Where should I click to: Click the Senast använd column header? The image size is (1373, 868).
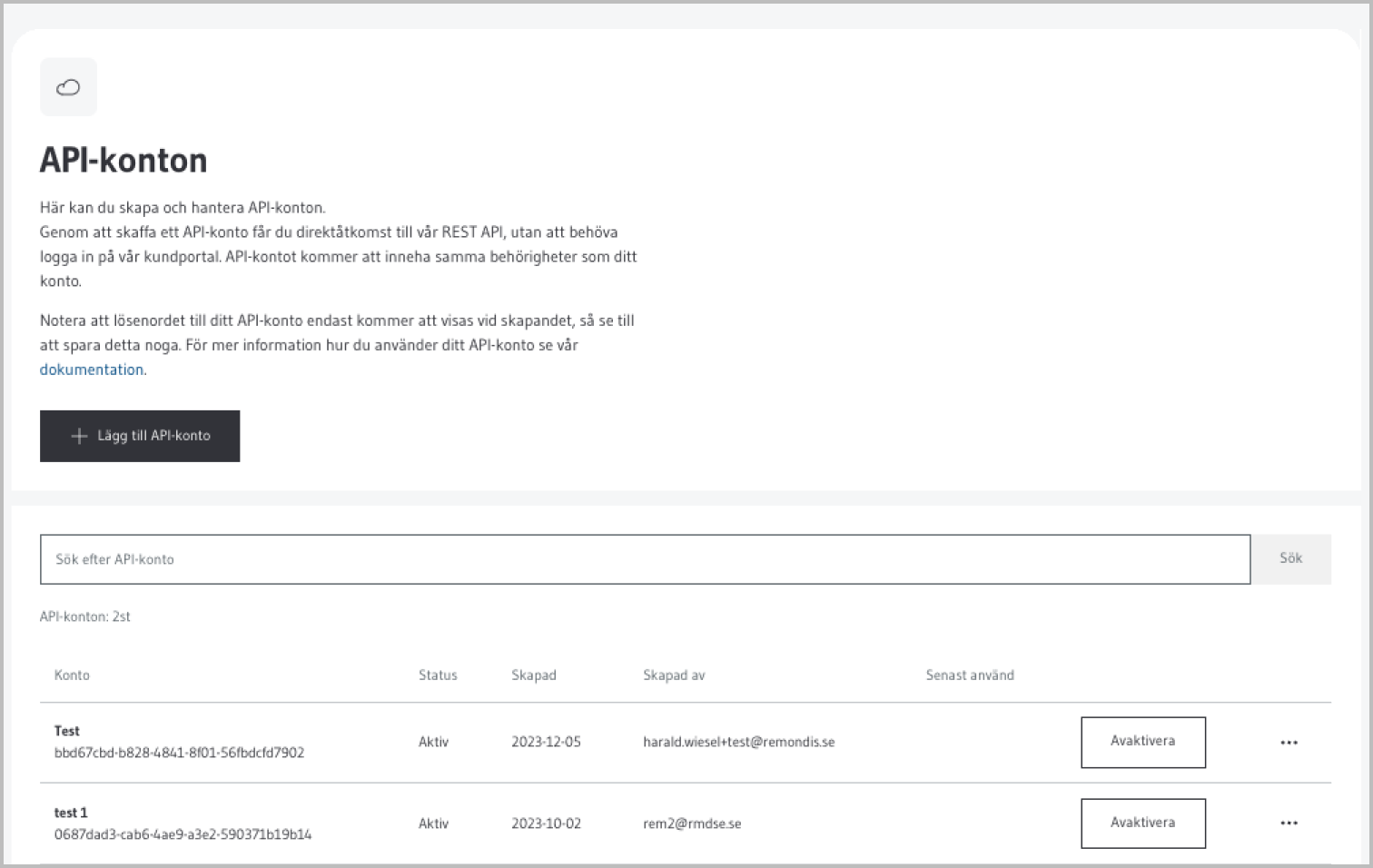(970, 675)
